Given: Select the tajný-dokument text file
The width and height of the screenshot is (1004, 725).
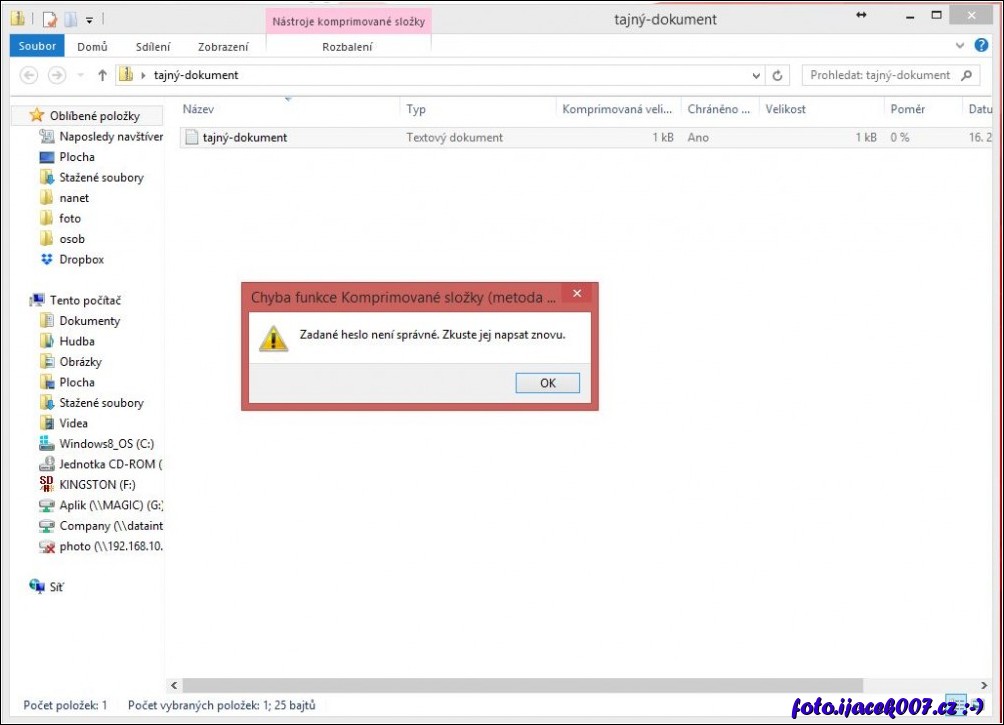Looking at the screenshot, I should (x=244, y=137).
